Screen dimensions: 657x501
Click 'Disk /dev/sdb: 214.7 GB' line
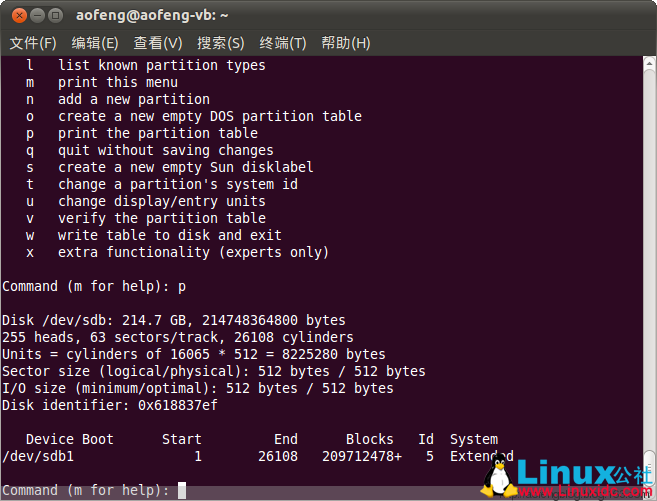pos(174,320)
